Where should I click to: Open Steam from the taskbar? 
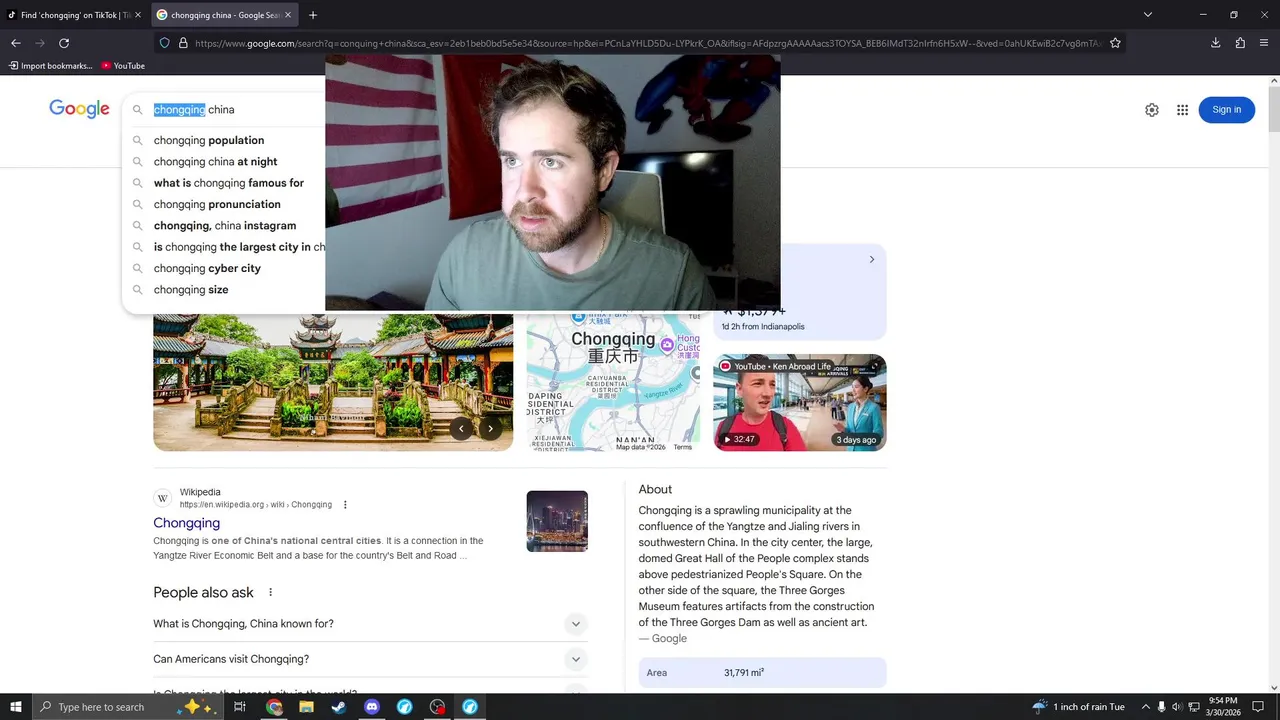click(339, 707)
